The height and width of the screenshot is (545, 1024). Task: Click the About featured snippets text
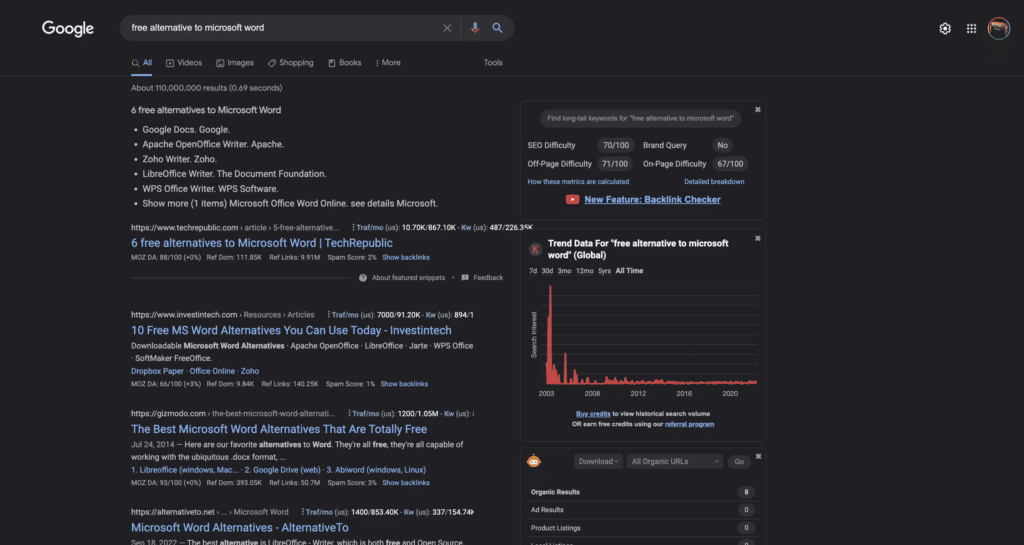[408, 277]
